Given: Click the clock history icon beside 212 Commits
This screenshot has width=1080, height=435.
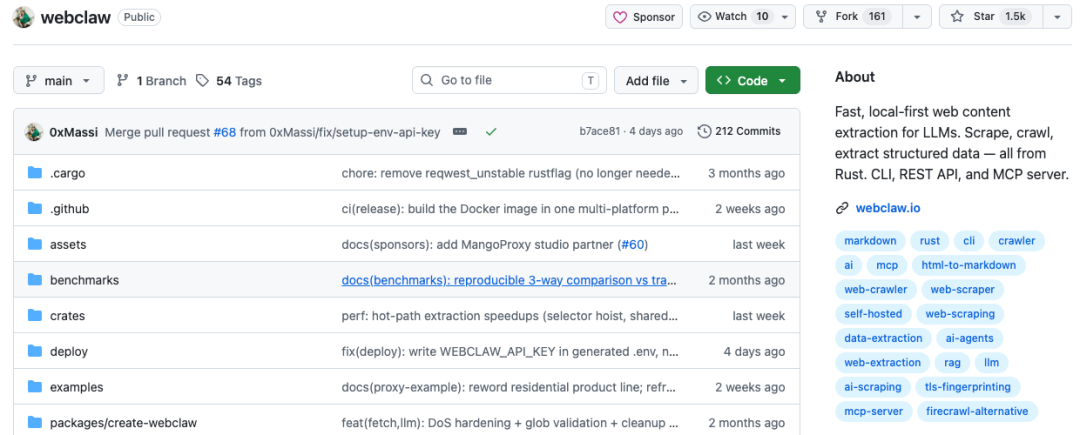Looking at the screenshot, I should point(704,131).
